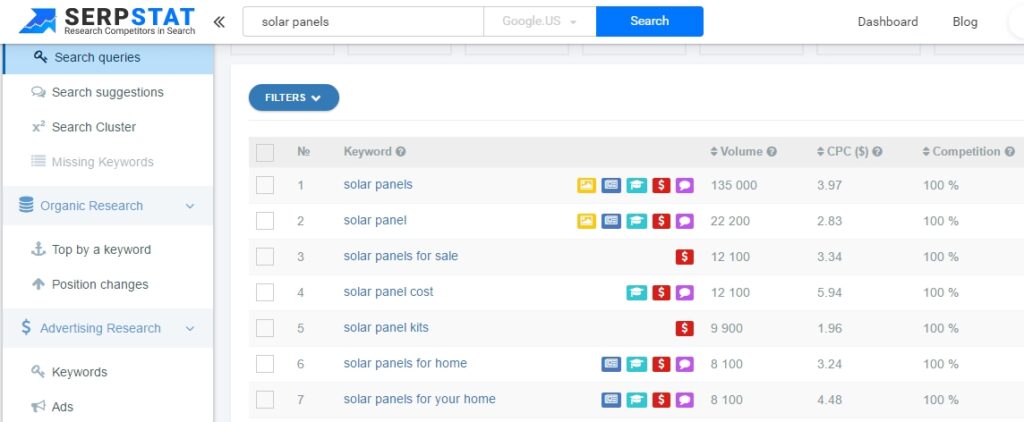Click the red dollar icon for solar panels for sale
Image resolution: width=1024 pixels, height=422 pixels.
click(x=684, y=257)
